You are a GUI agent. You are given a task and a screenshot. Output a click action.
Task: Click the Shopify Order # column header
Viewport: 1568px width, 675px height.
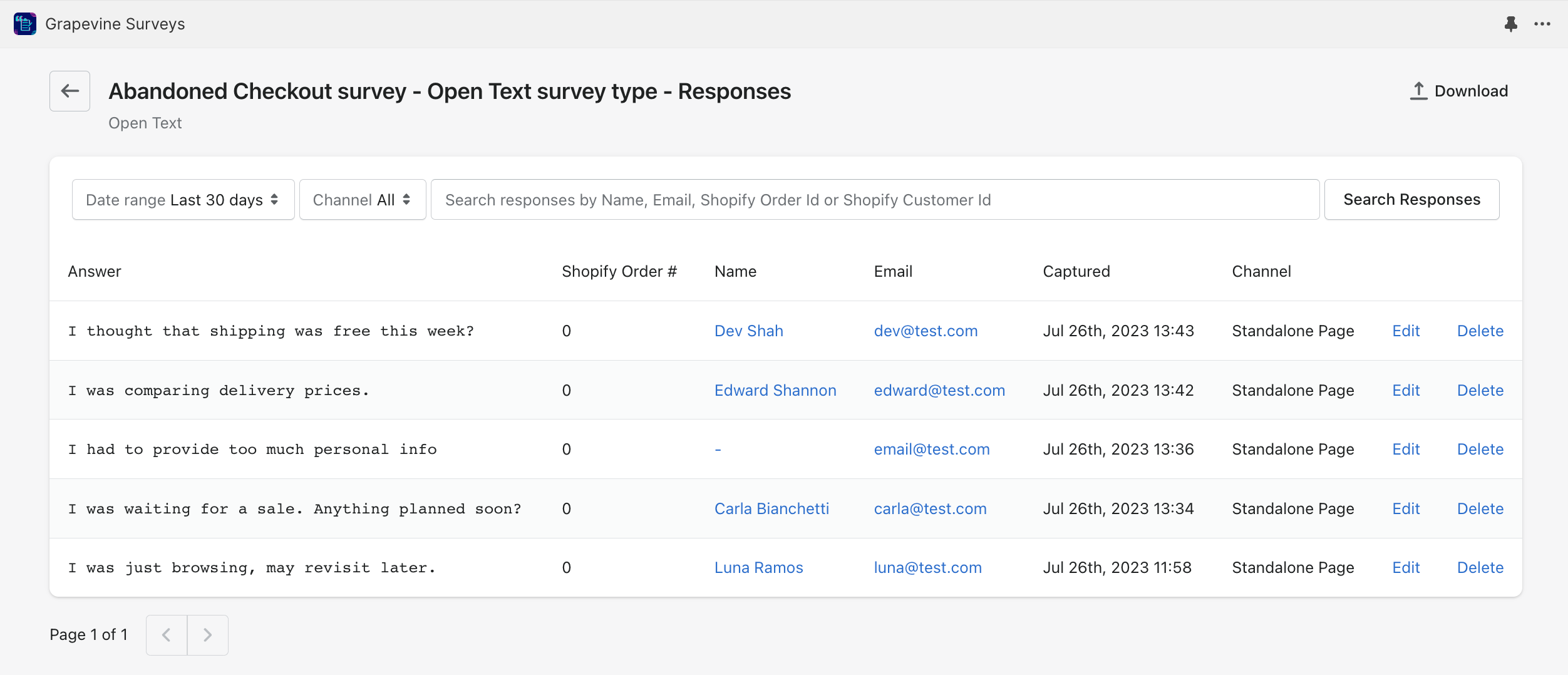[619, 271]
